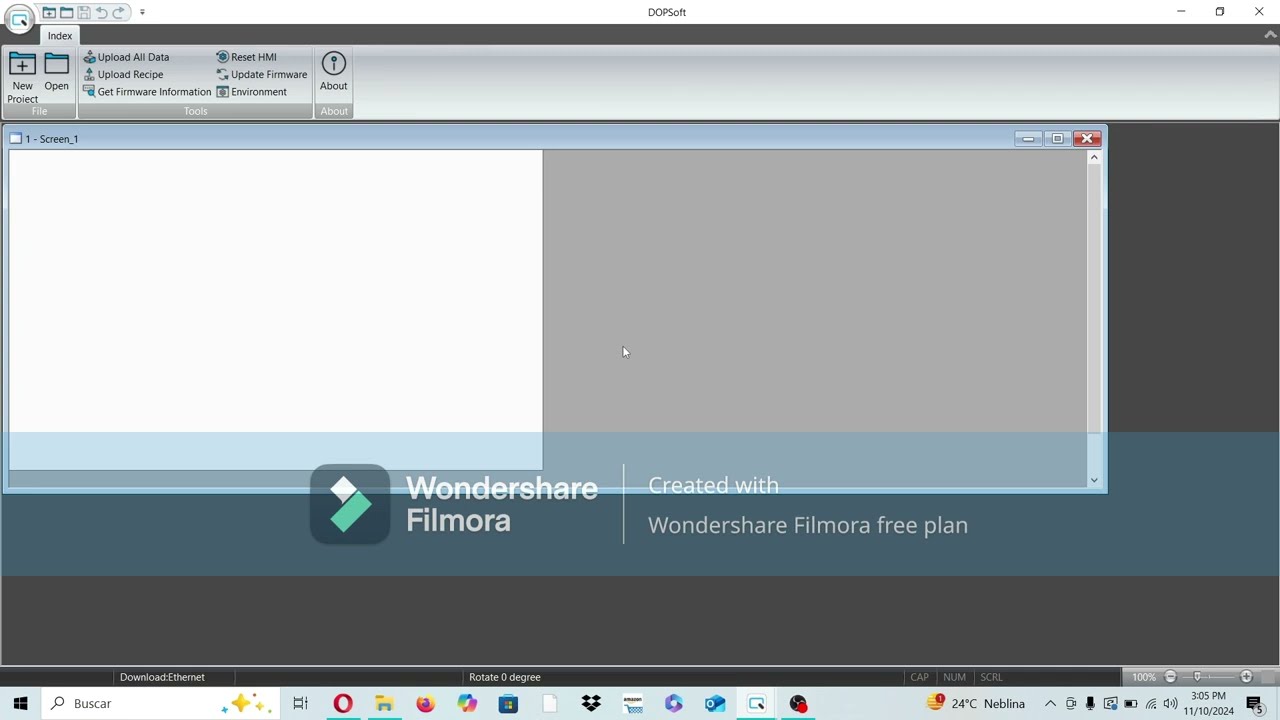Screen dimensions: 1280x720
Task: Close the Screen_1 child window
Action: coord(1087,139)
